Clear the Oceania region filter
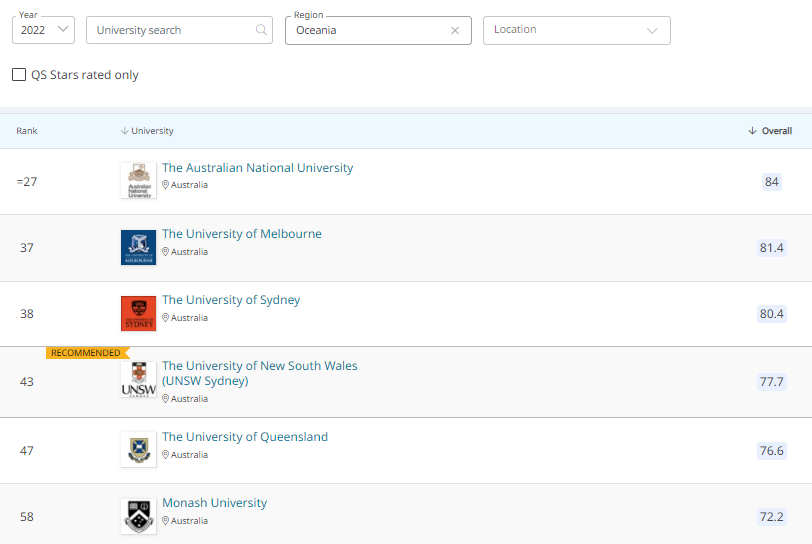Image resolution: width=812 pixels, height=544 pixels. tap(455, 31)
